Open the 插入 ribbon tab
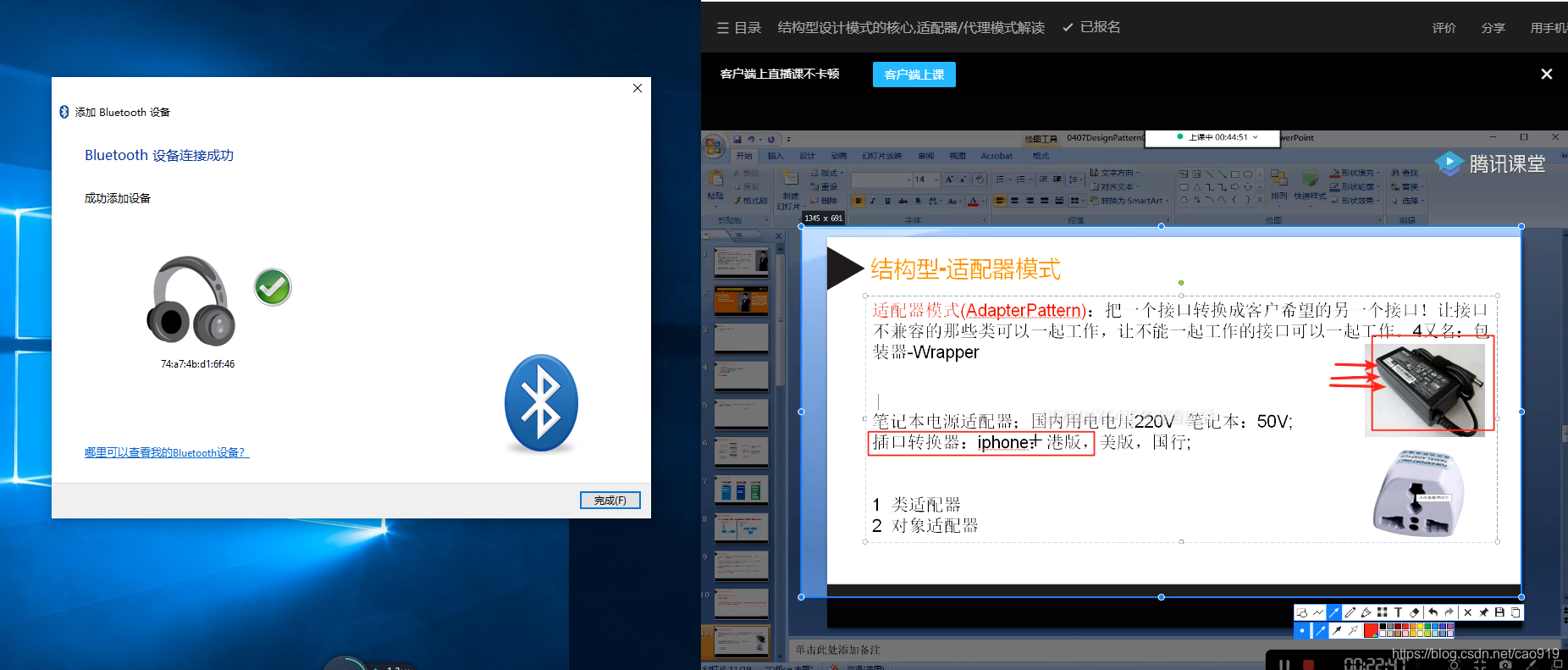Image resolution: width=1568 pixels, height=670 pixels. tap(776, 156)
